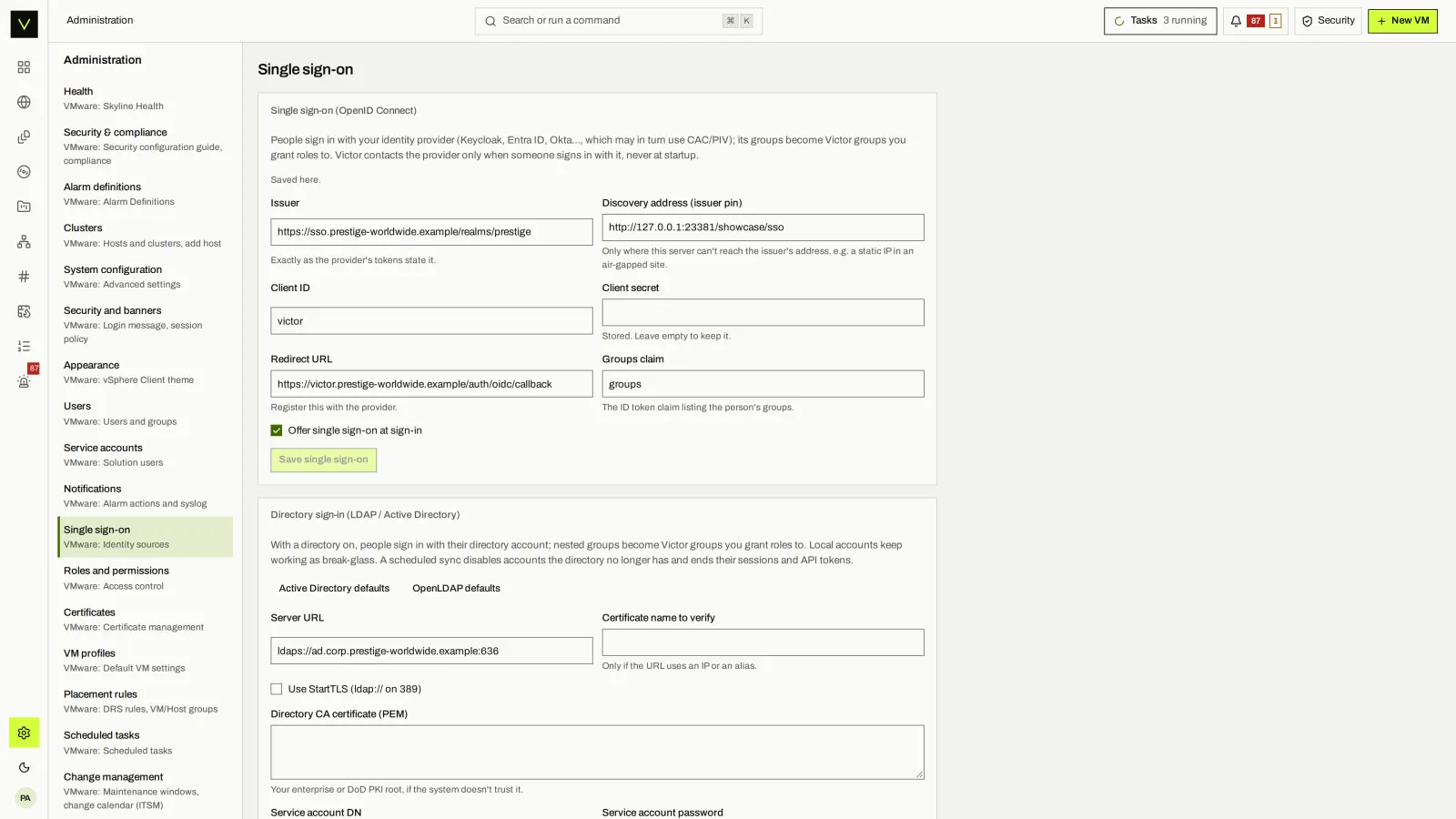
Task: Open the folder icon in sidebar
Action: pyautogui.click(x=24, y=207)
